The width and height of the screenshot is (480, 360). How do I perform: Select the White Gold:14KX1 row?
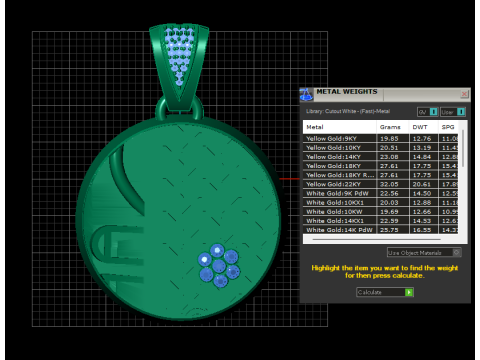point(380,221)
